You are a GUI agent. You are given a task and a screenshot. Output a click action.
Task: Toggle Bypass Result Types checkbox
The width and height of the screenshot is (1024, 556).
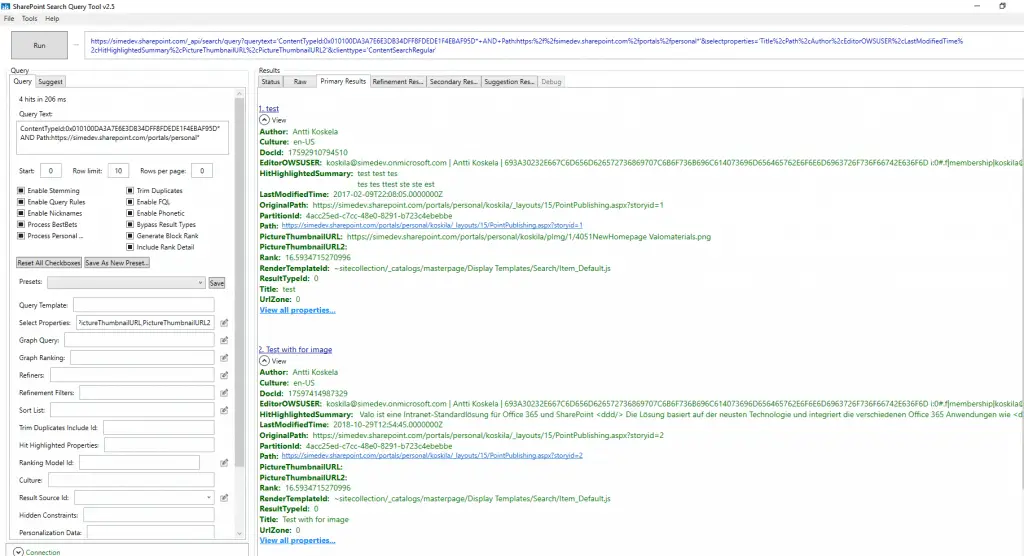click(x=130, y=225)
